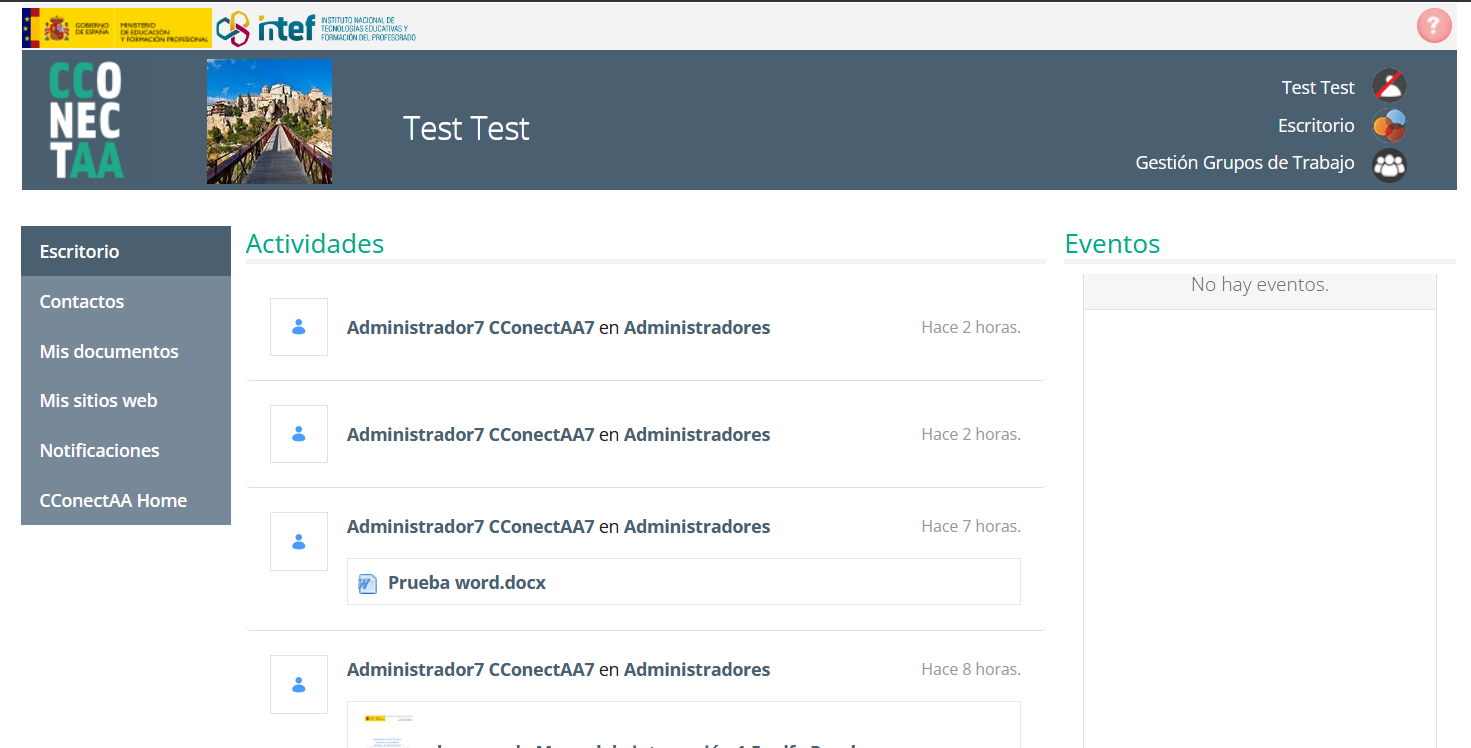Viewport: 1471px width, 748px height.
Task: Open the Escritorio colored circles icon
Action: tap(1389, 126)
